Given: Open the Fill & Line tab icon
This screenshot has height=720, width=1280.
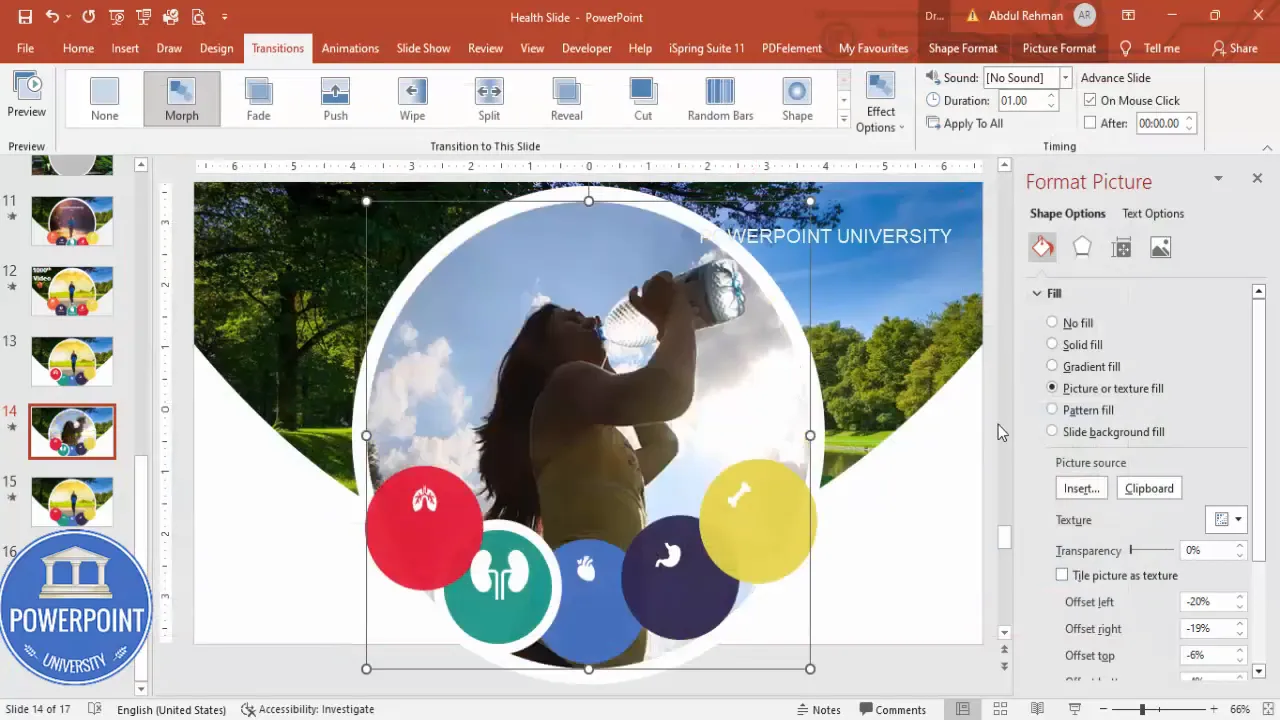Looking at the screenshot, I should coord(1043,247).
